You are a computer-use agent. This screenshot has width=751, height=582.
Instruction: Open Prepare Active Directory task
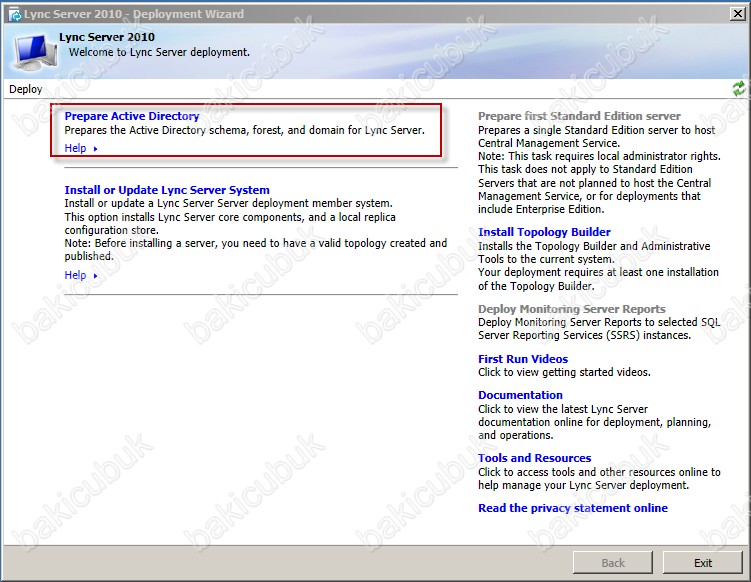[132, 116]
